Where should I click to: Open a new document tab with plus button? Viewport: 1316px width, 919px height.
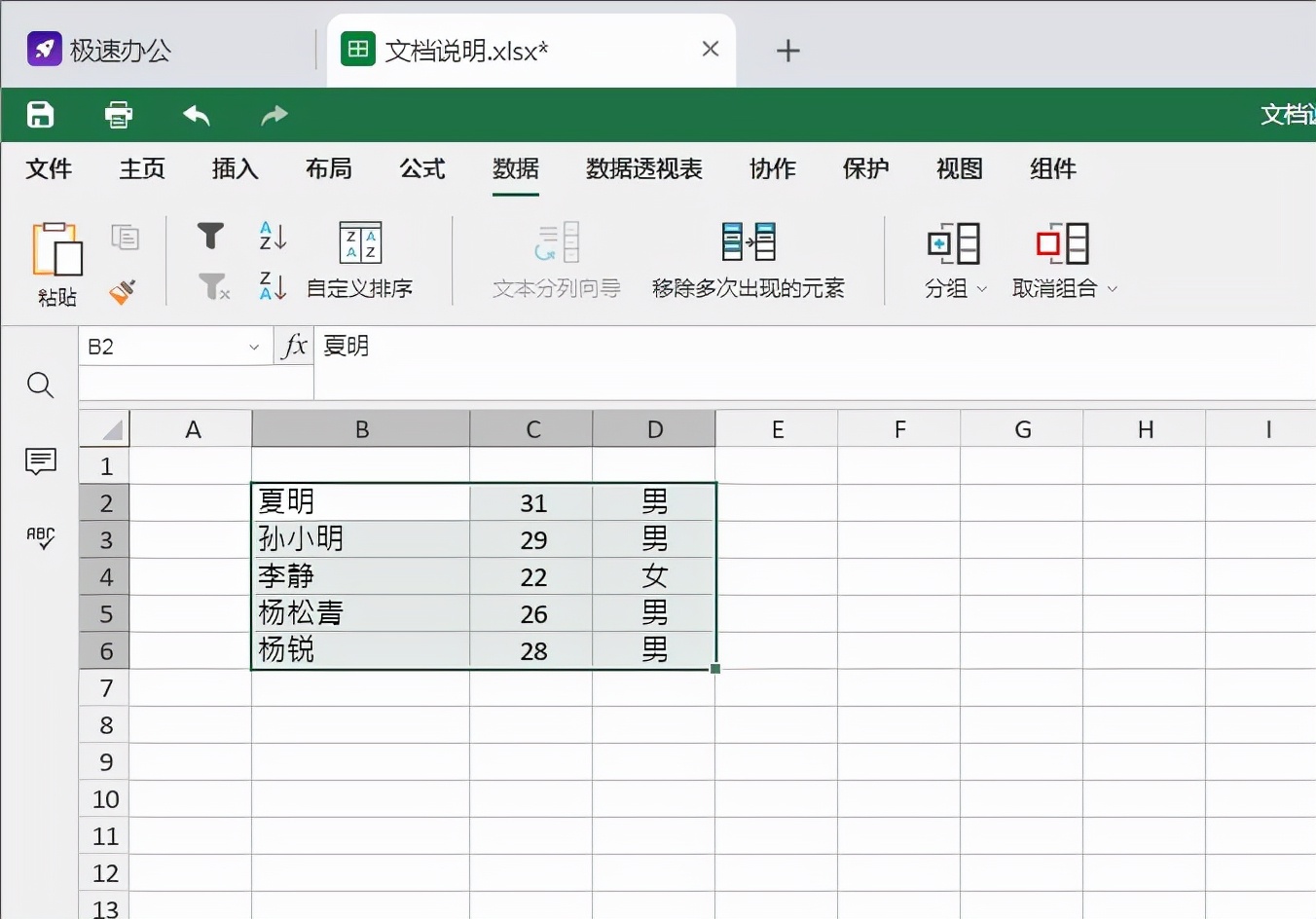(x=787, y=50)
